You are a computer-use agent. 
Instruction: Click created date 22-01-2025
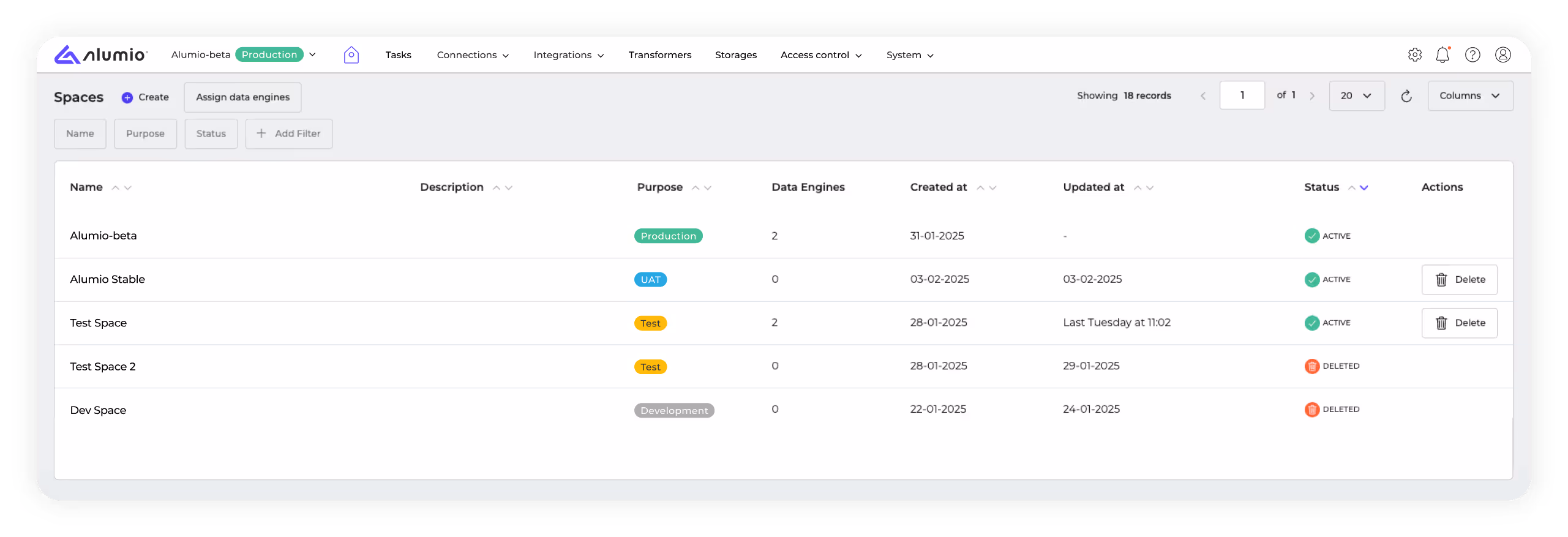[x=939, y=409]
